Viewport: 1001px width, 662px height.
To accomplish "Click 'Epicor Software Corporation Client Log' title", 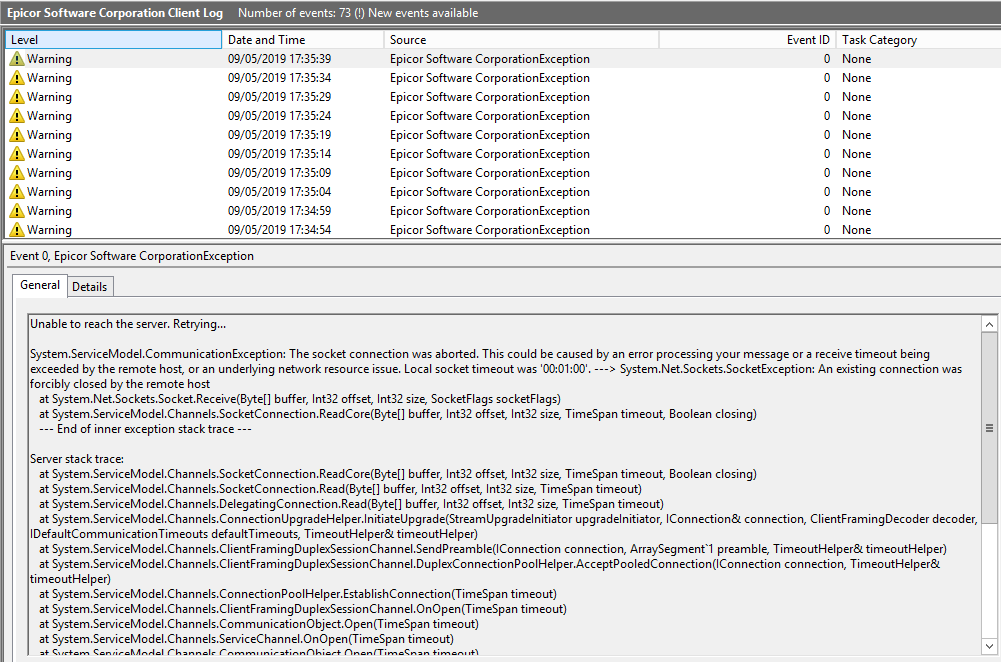I will [115, 13].
